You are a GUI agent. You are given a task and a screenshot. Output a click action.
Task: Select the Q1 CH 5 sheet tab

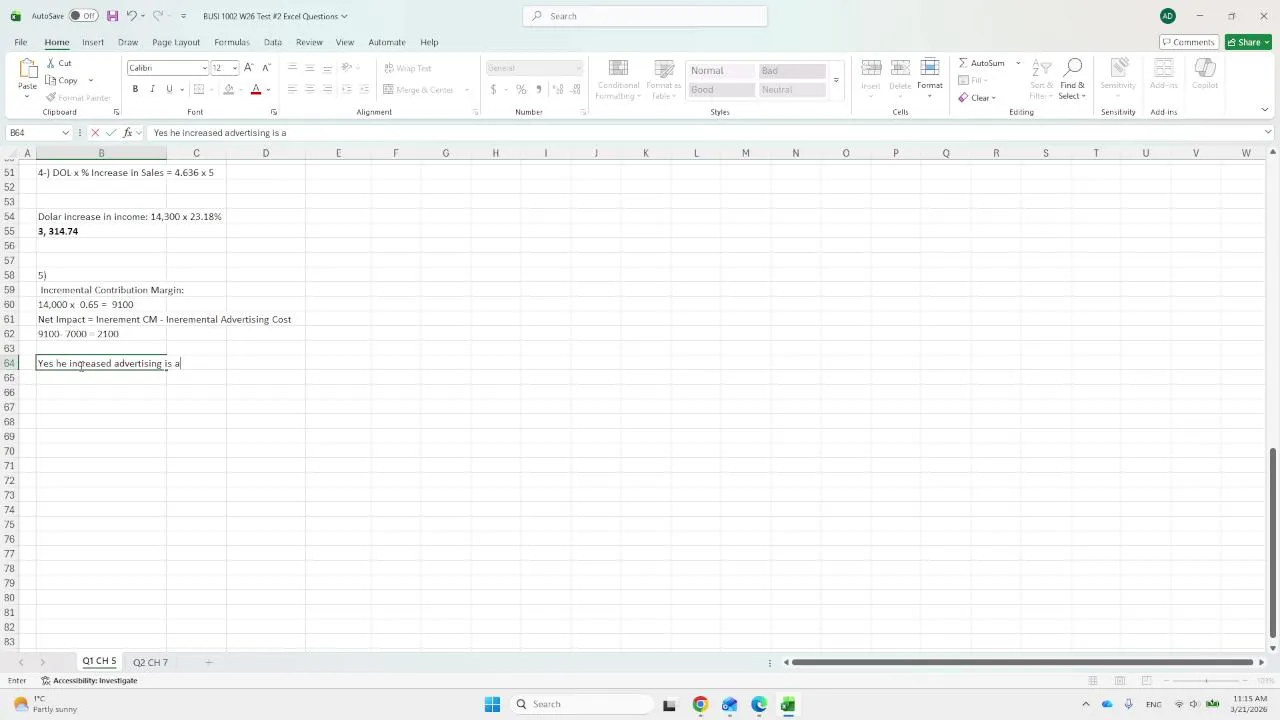99,662
